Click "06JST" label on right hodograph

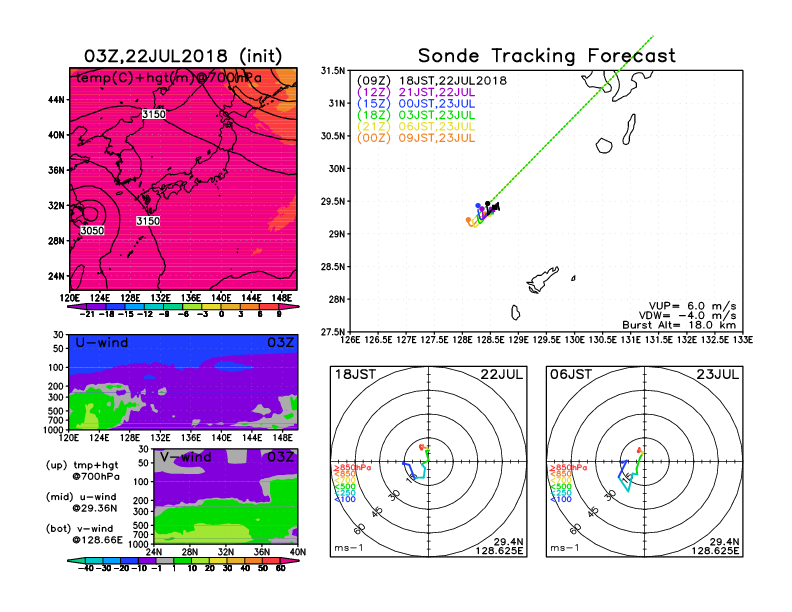tap(571, 375)
